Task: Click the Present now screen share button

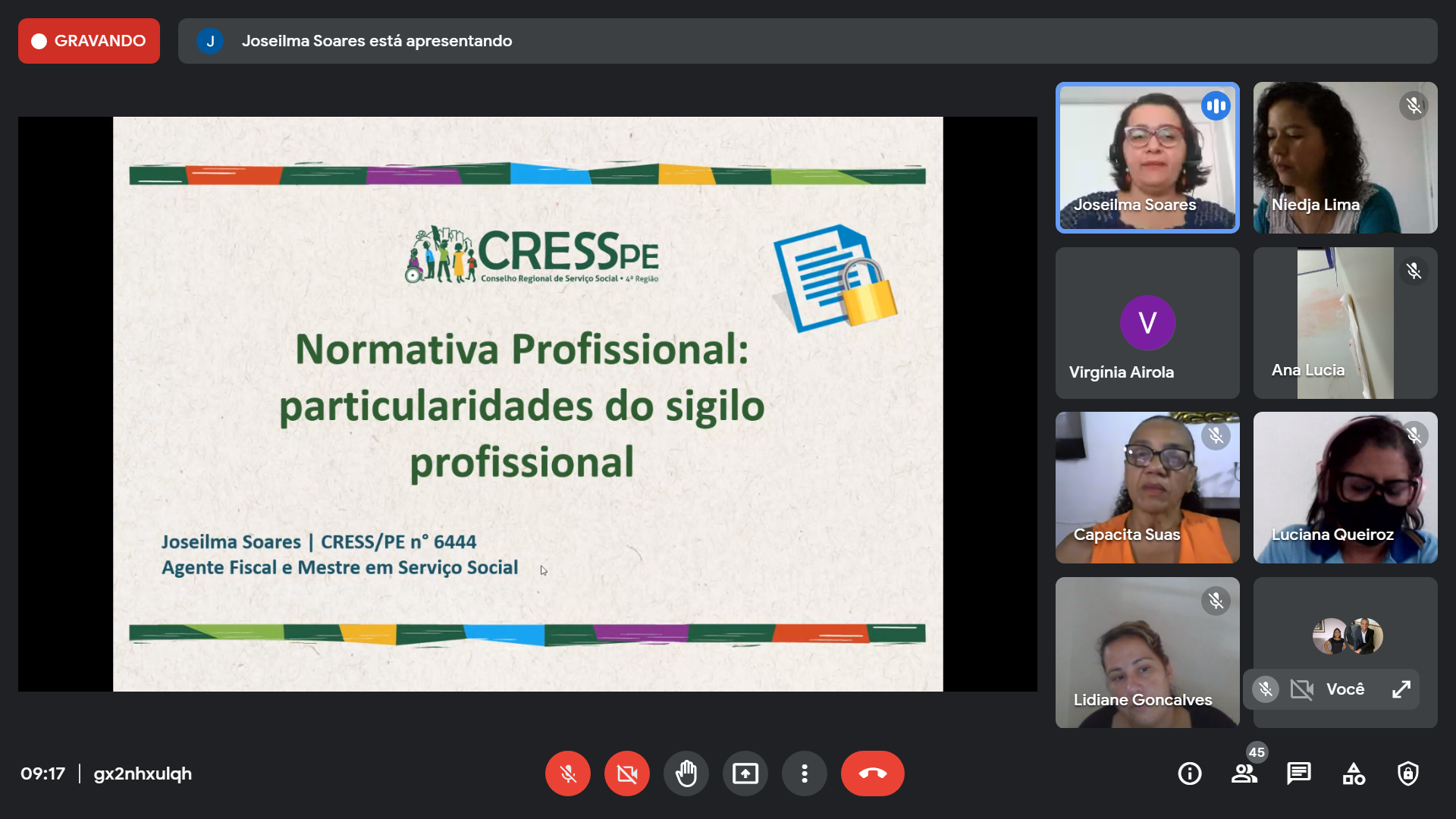Action: tap(745, 773)
